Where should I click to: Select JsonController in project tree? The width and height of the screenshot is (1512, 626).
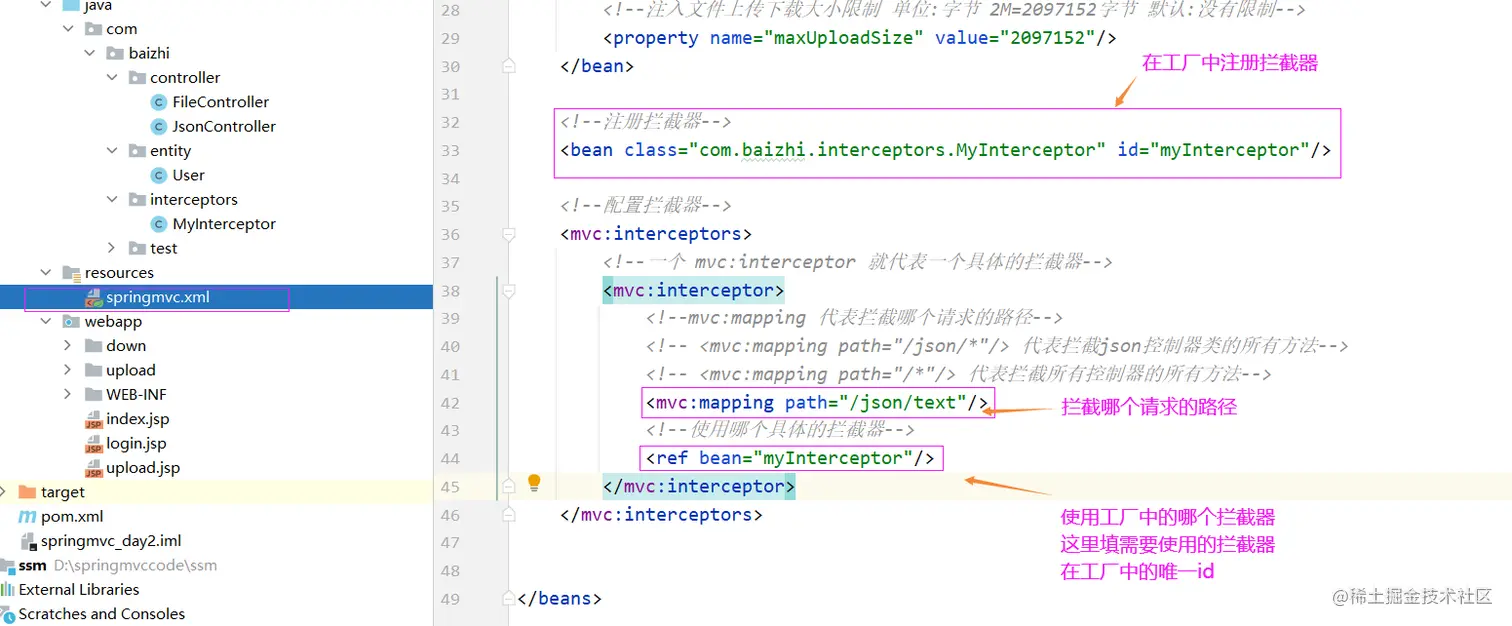click(x=224, y=126)
